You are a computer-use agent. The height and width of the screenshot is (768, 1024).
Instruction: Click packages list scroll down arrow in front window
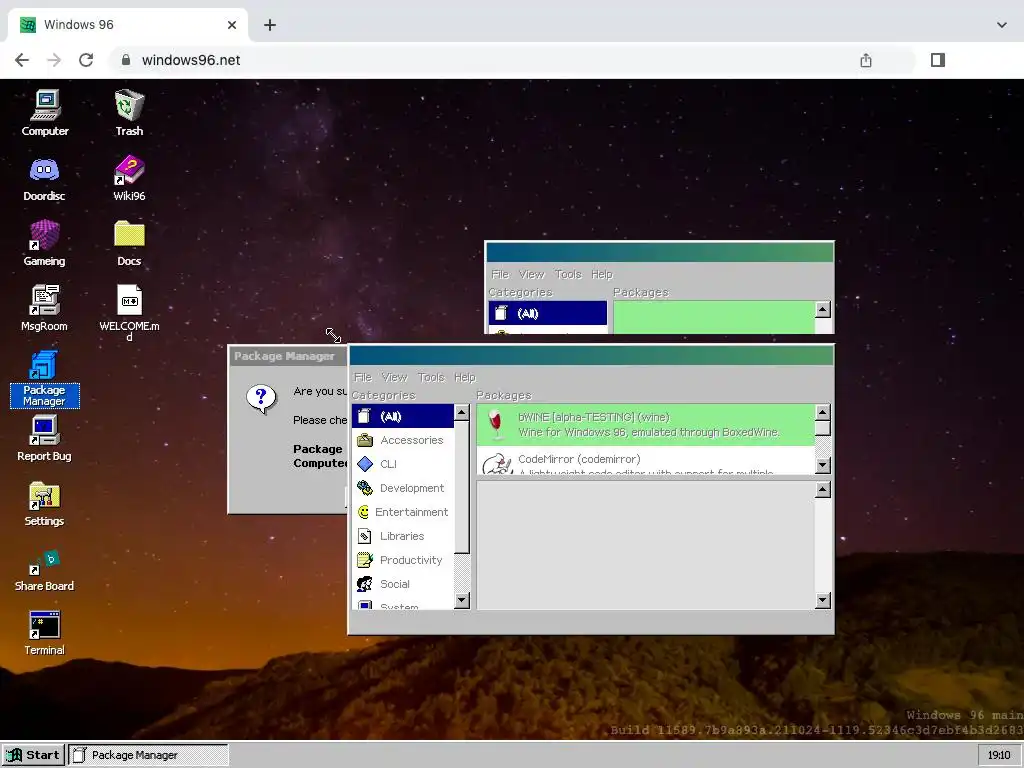click(x=823, y=466)
